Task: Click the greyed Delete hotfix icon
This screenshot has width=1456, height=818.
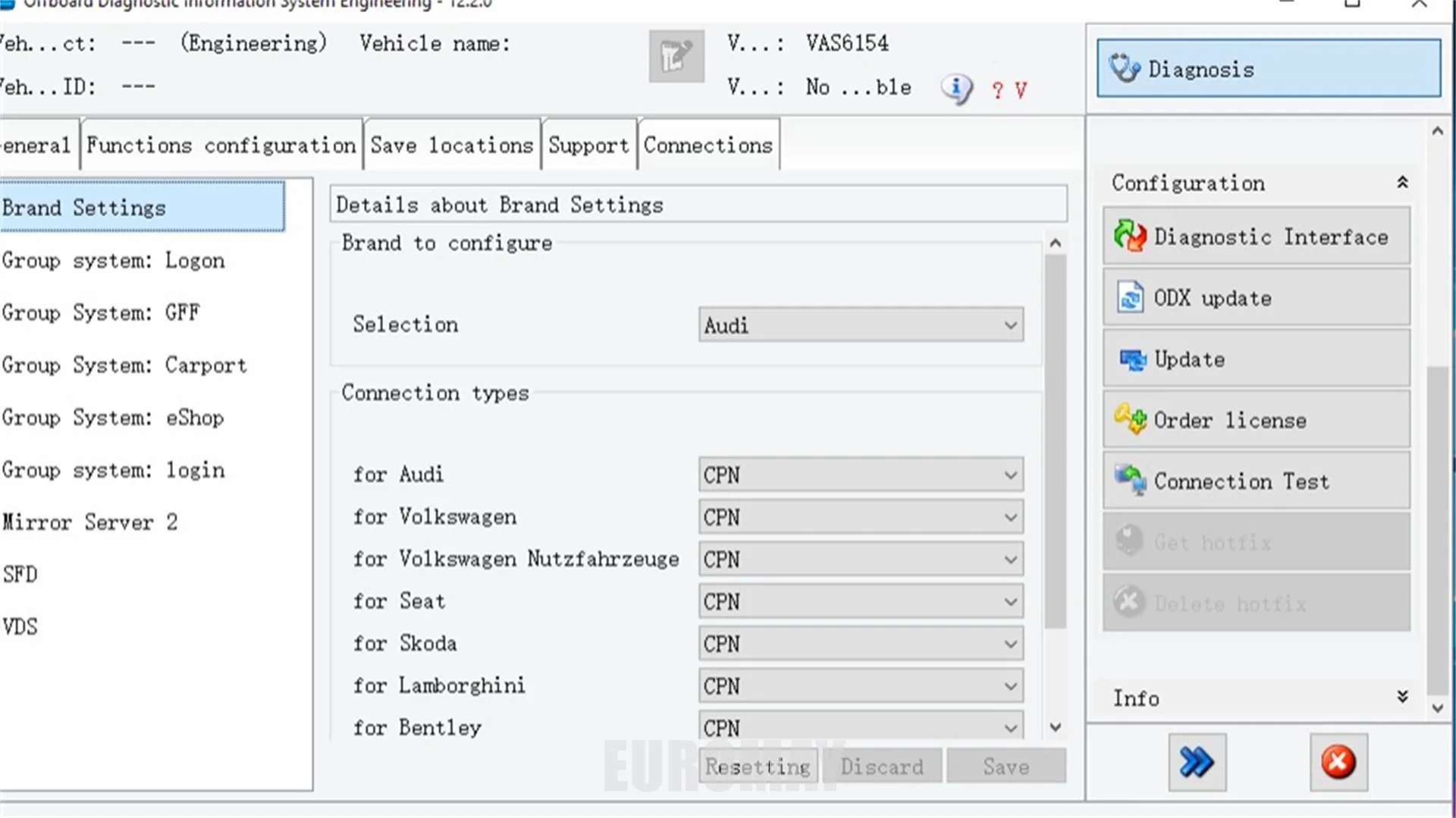Action: (x=1129, y=602)
